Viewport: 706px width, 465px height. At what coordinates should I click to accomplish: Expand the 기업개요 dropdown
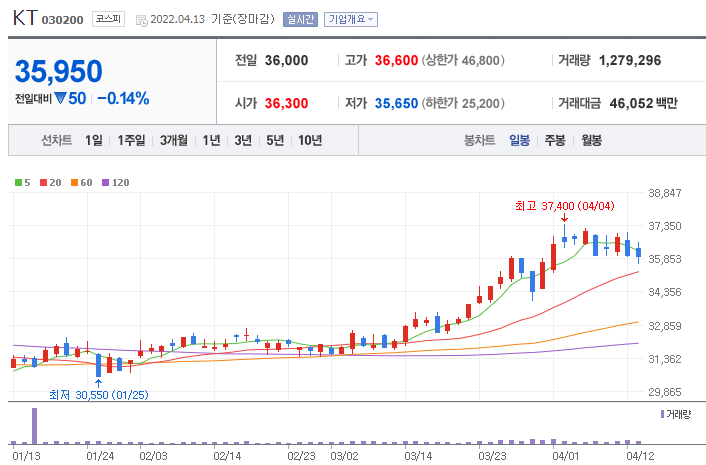[x=351, y=19]
